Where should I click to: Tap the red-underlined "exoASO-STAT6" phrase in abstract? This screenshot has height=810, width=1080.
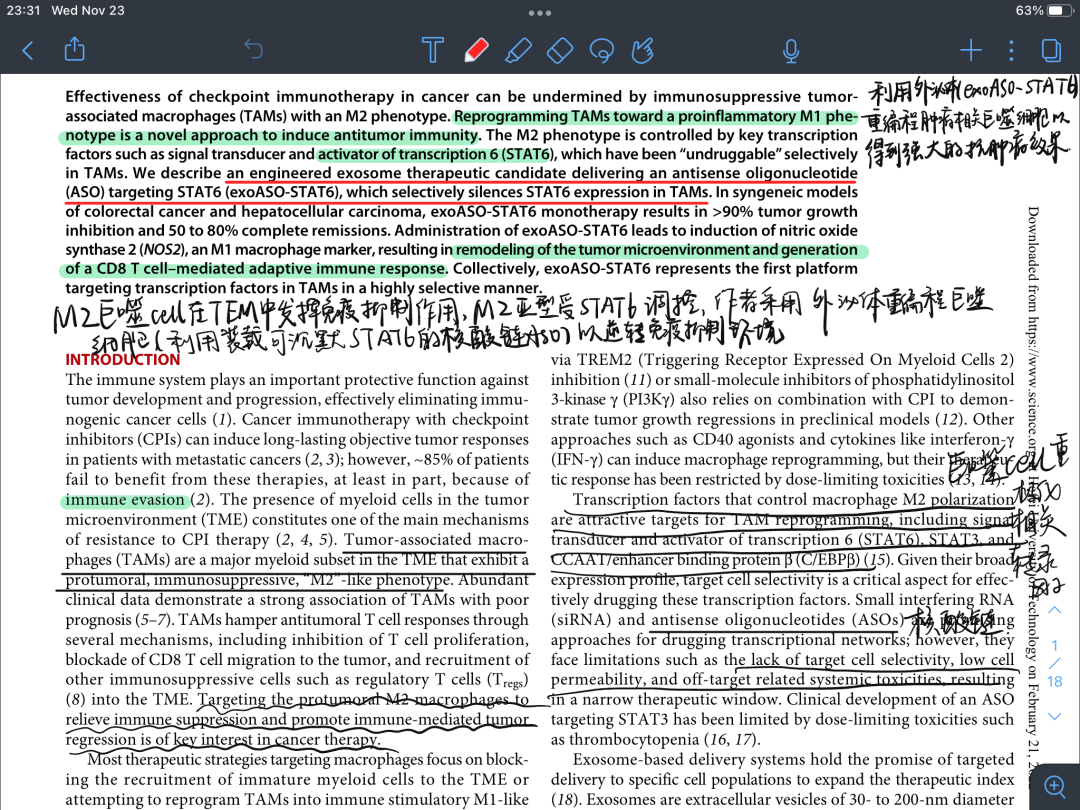[282, 192]
